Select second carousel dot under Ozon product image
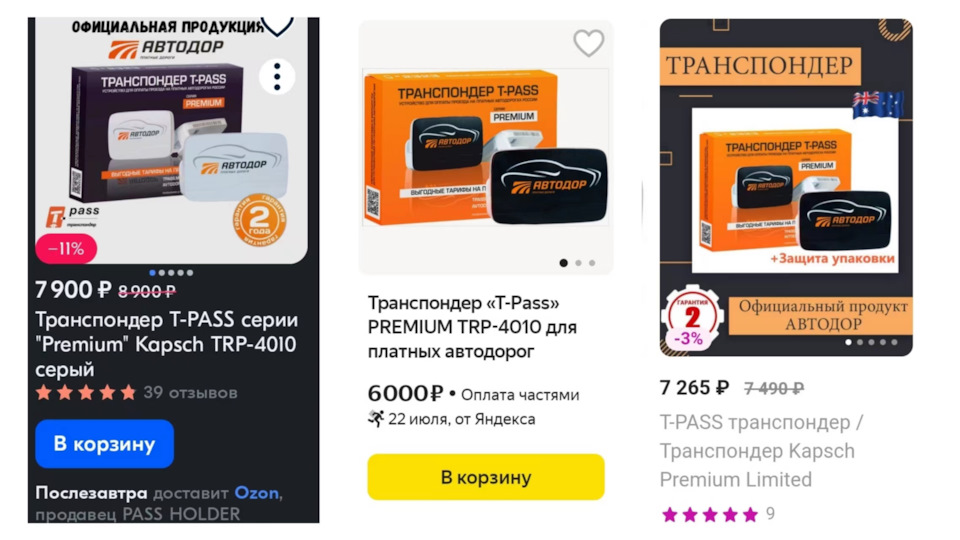Screen dimensions: 960x540 162,272
